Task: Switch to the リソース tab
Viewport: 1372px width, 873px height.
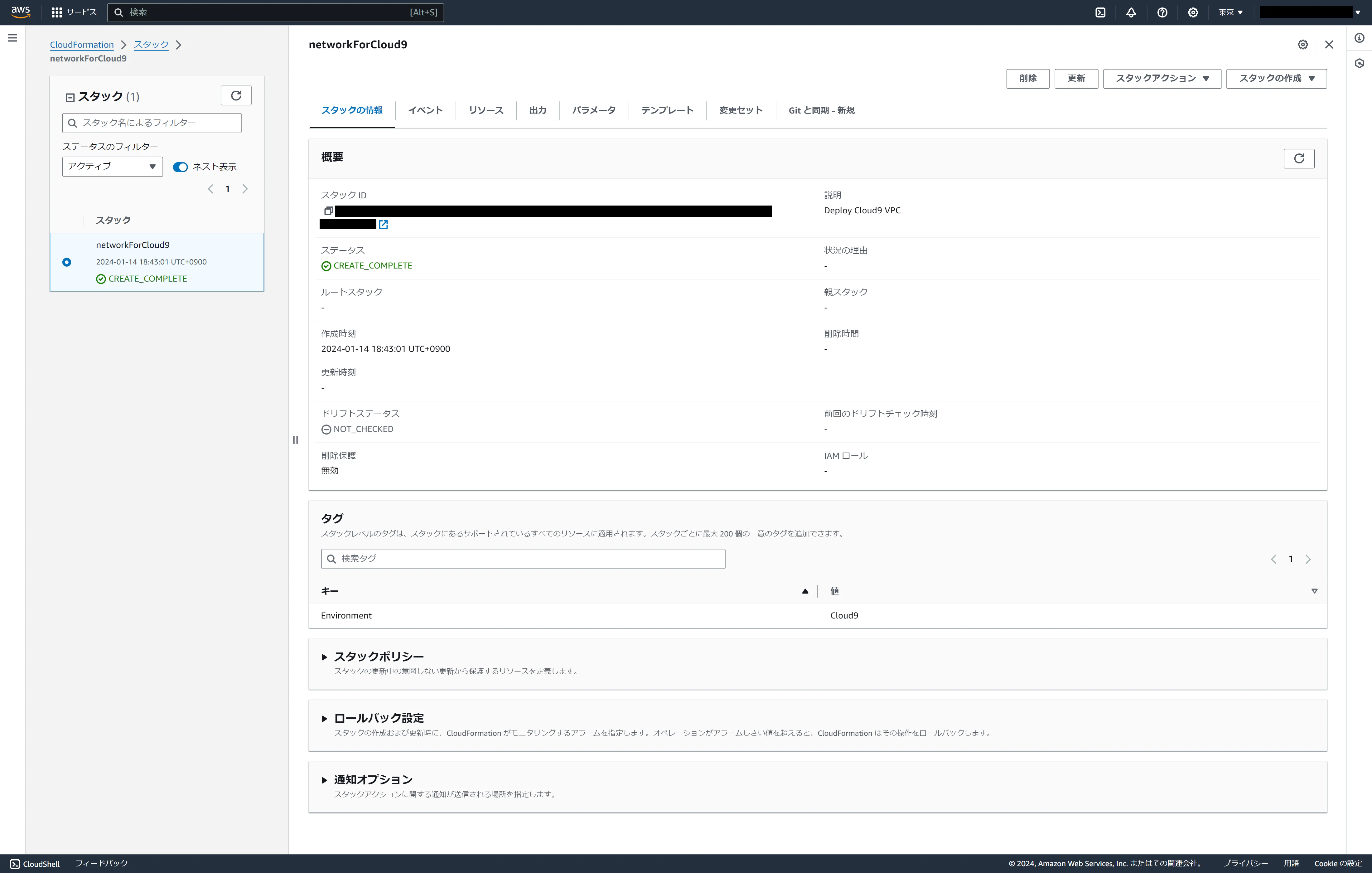Action: pos(486,110)
